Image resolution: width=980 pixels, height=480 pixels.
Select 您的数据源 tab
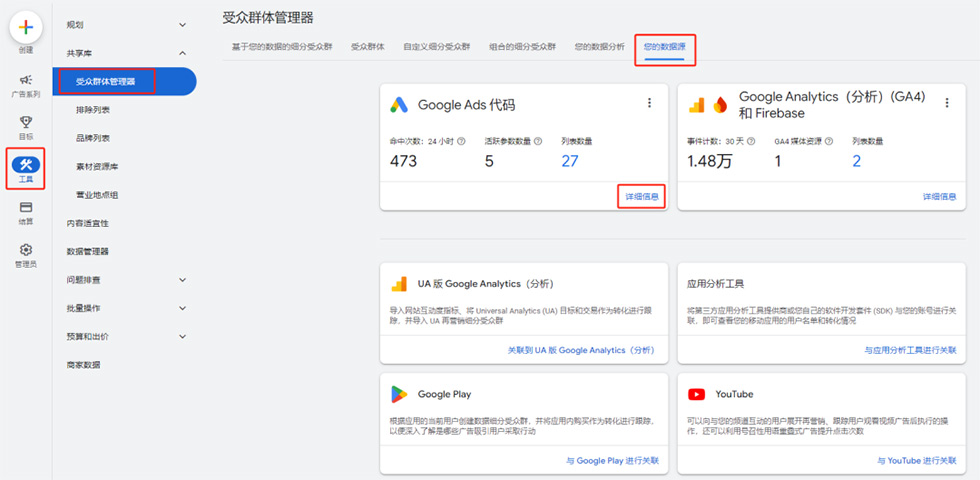click(x=665, y=47)
